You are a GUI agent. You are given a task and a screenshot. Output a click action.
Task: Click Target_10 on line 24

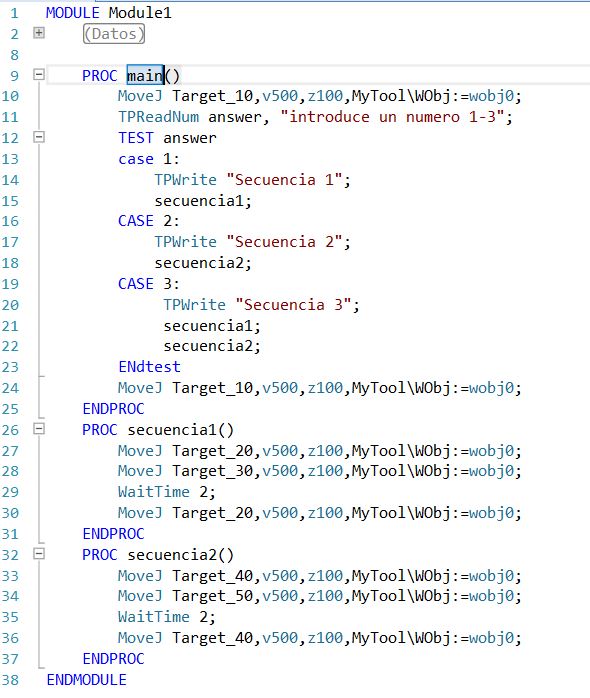coord(212,388)
